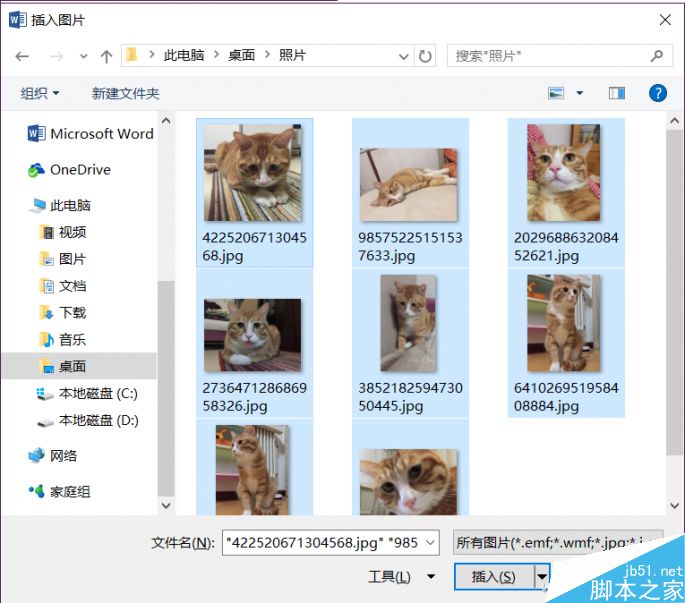Nudge navigation pane up with scroll arrow
Screen dimensions: 685x603
[x=166, y=120]
